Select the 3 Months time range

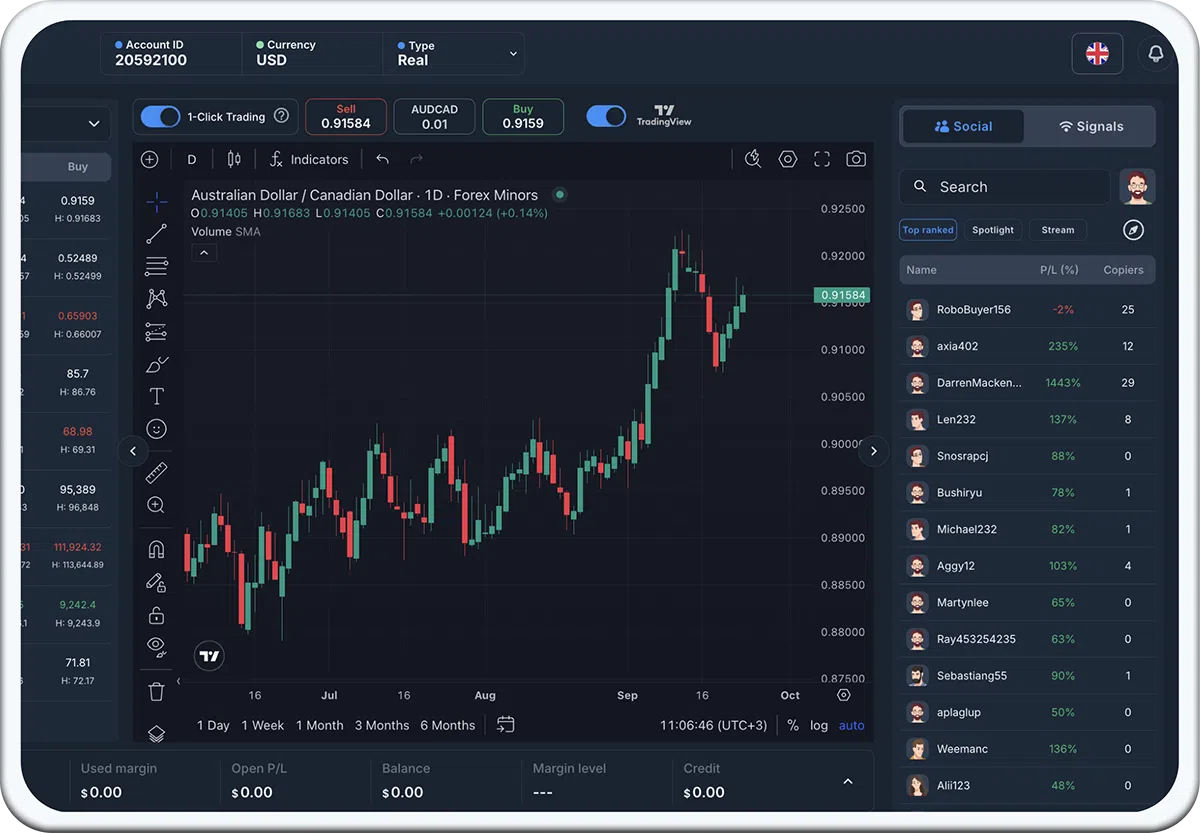click(x=381, y=725)
